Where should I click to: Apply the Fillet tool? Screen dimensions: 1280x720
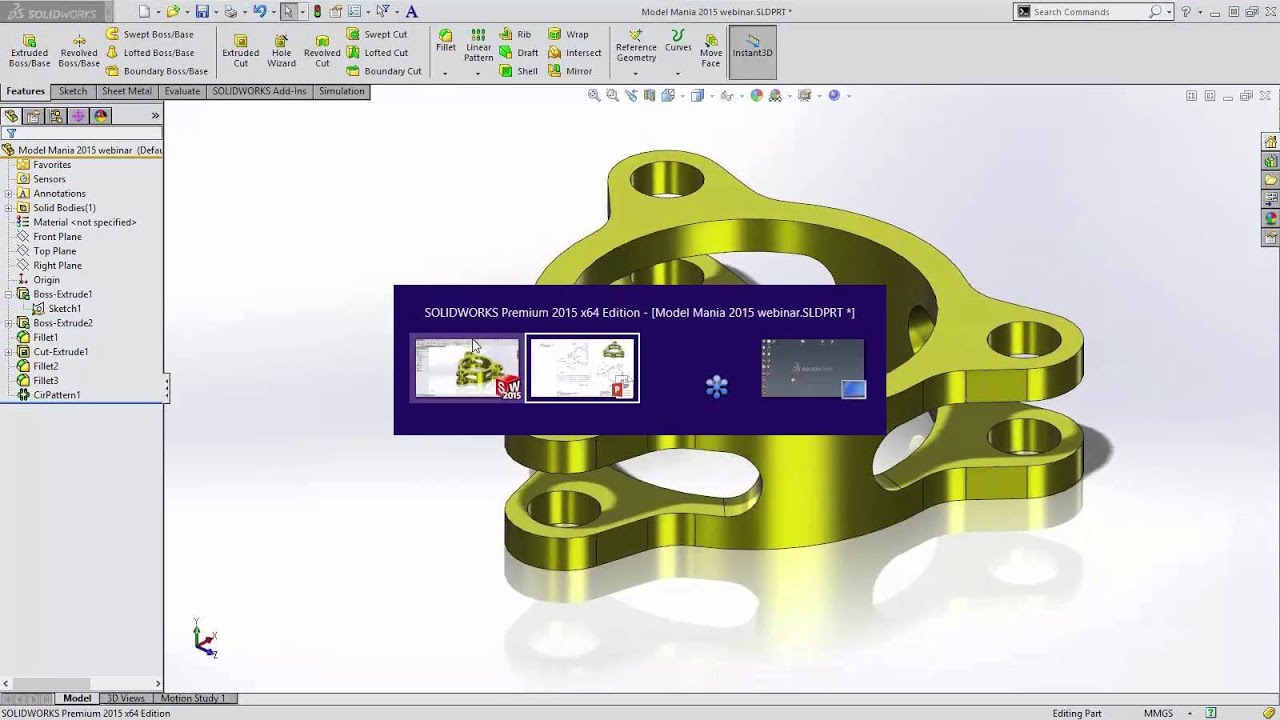(445, 40)
